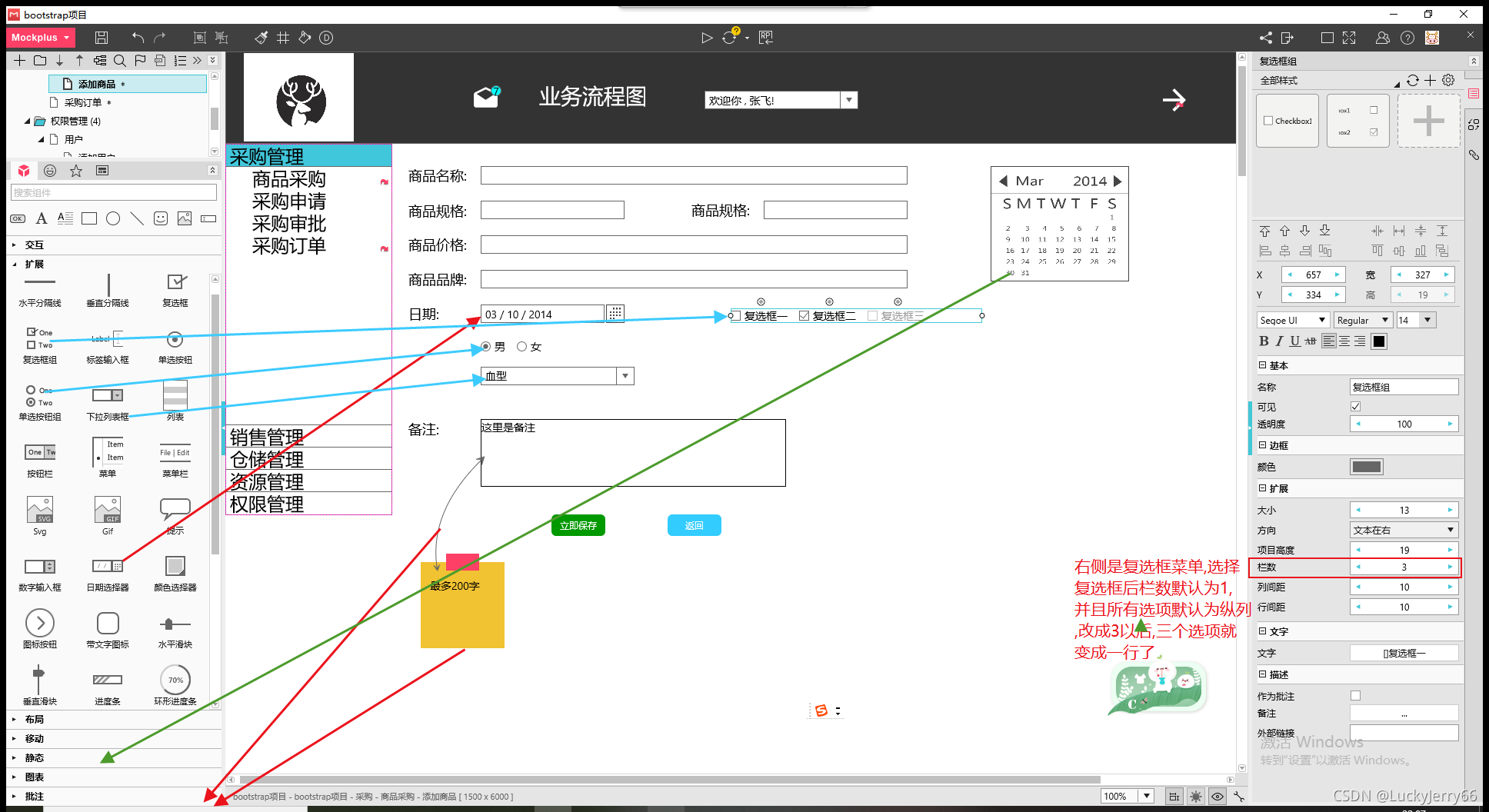Click the calendar previous month arrow
The height and width of the screenshot is (812, 1489).
[1003, 181]
